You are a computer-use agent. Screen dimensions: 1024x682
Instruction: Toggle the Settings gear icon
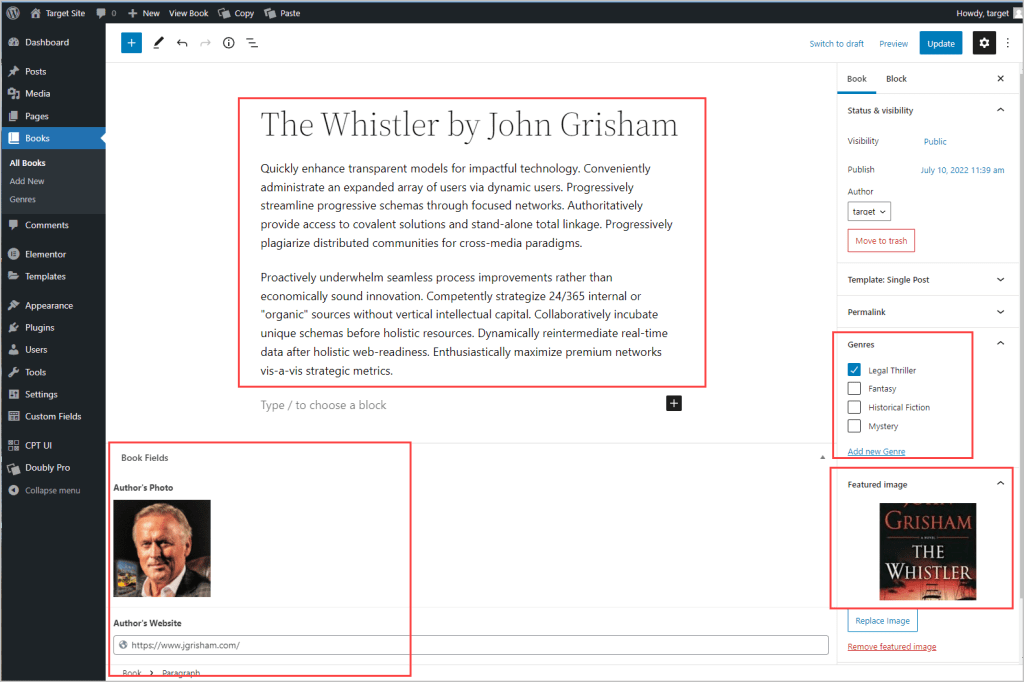point(984,43)
